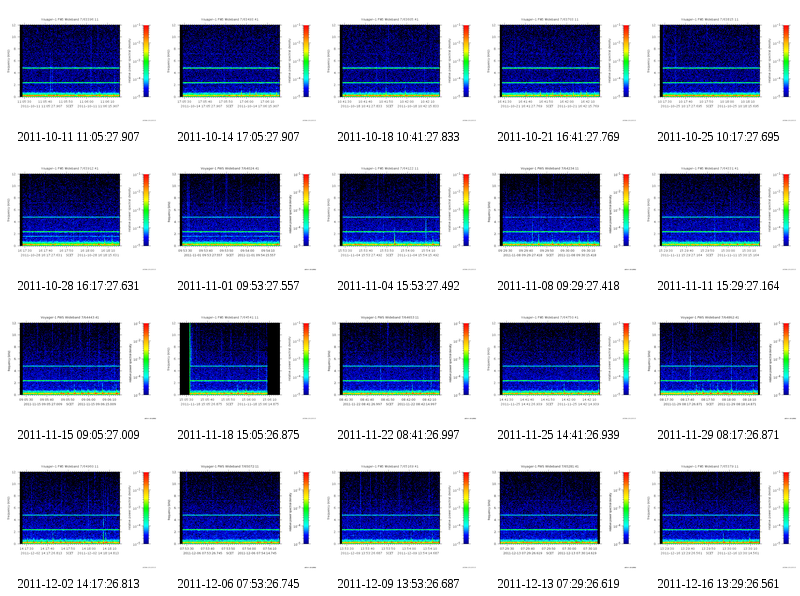Image resolution: width=800 pixels, height=596 pixels.
Task: Click the caption text 2011-11-11 15:29:27.164
Action: [x=718, y=286]
